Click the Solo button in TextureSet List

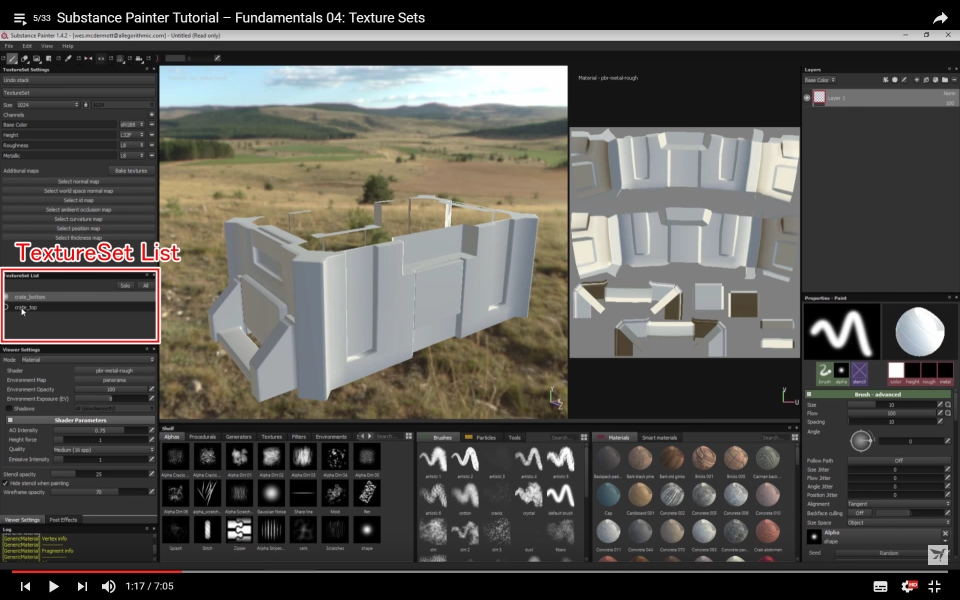(125, 286)
